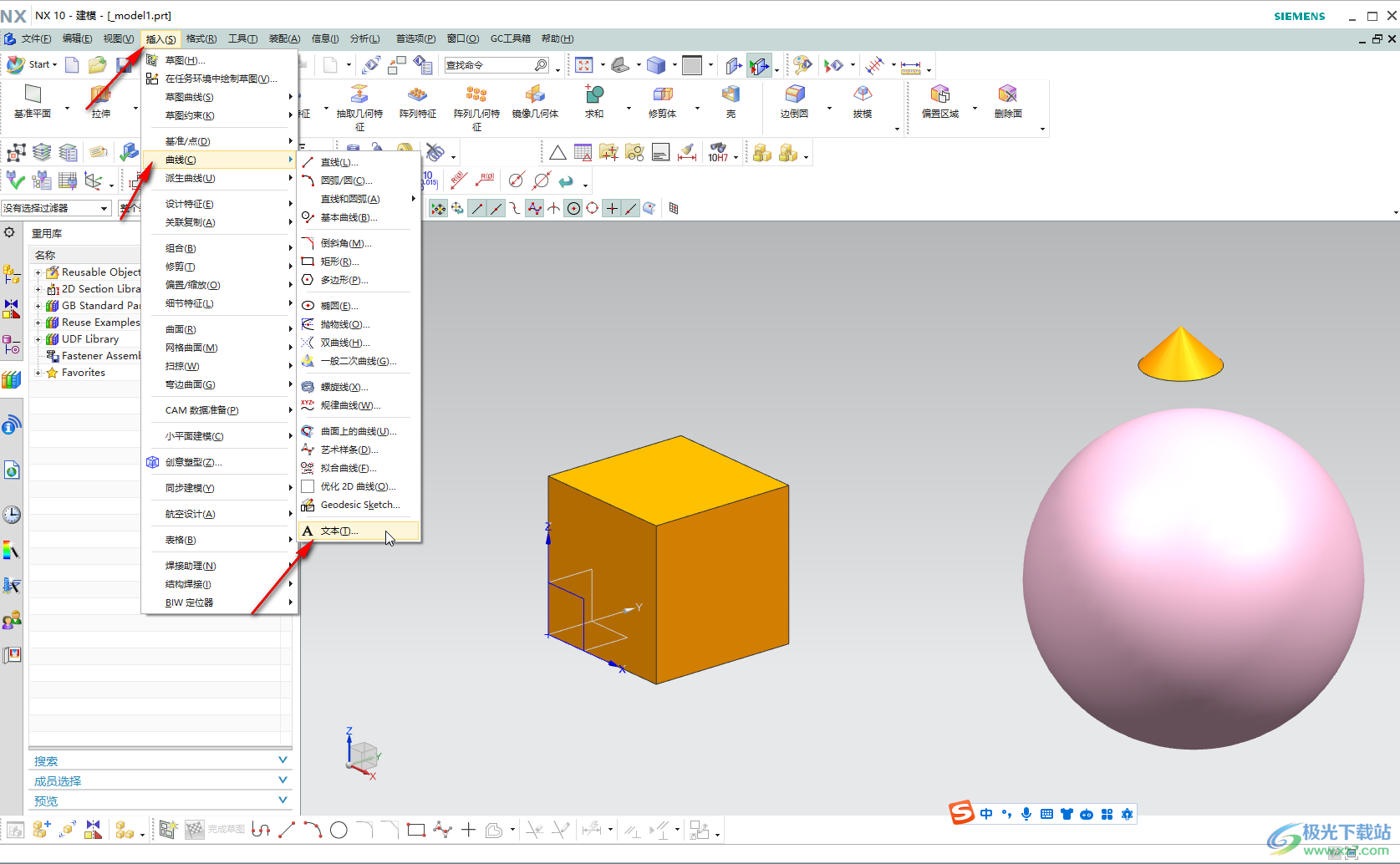The width and height of the screenshot is (1400, 864).
Task: Toggle the midpoint snap option
Action: [x=496, y=209]
